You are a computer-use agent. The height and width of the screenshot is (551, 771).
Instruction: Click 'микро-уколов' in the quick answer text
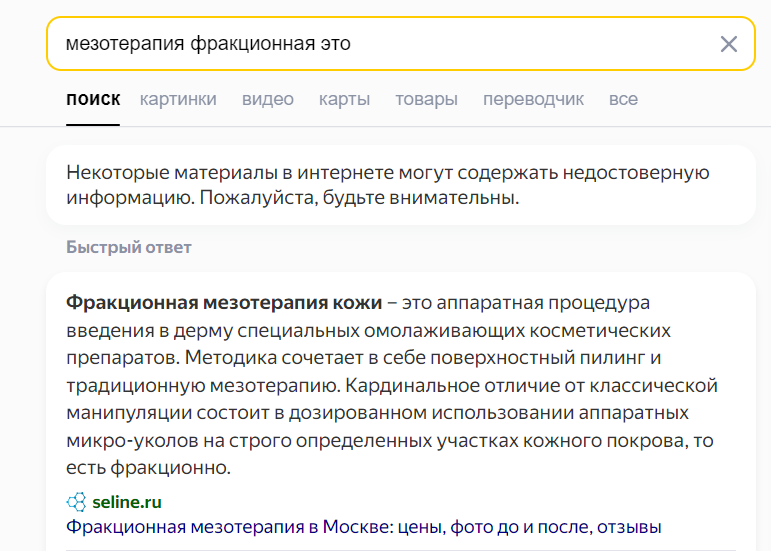click(132, 441)
